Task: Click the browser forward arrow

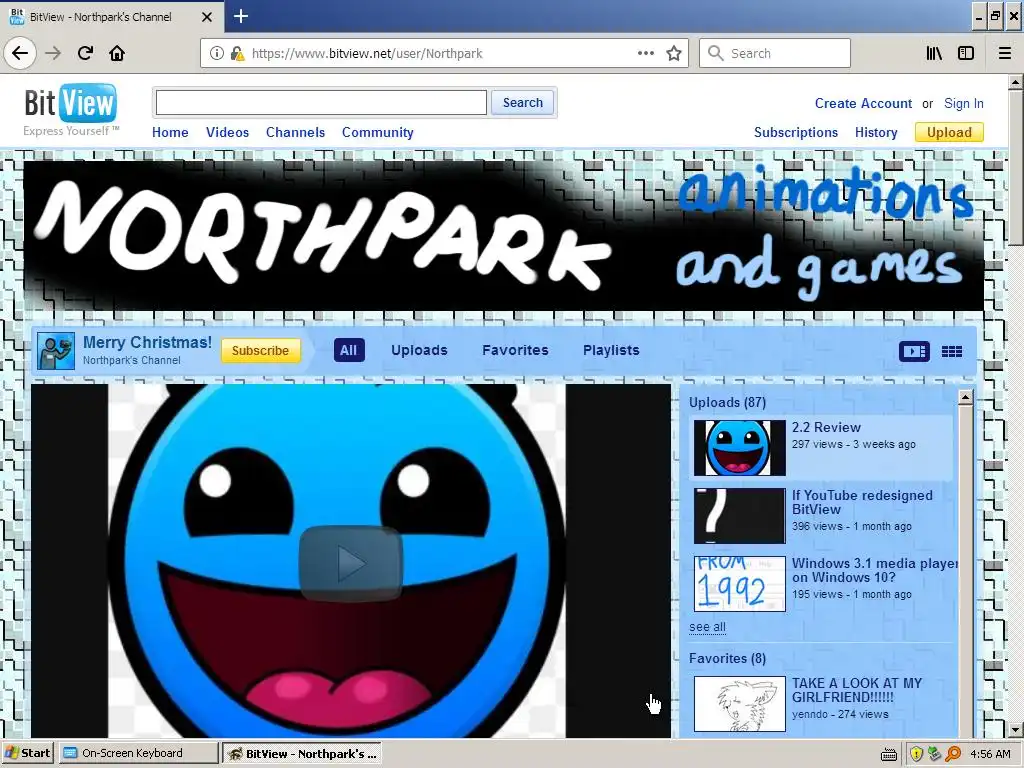Action: (x=53, y=53)
